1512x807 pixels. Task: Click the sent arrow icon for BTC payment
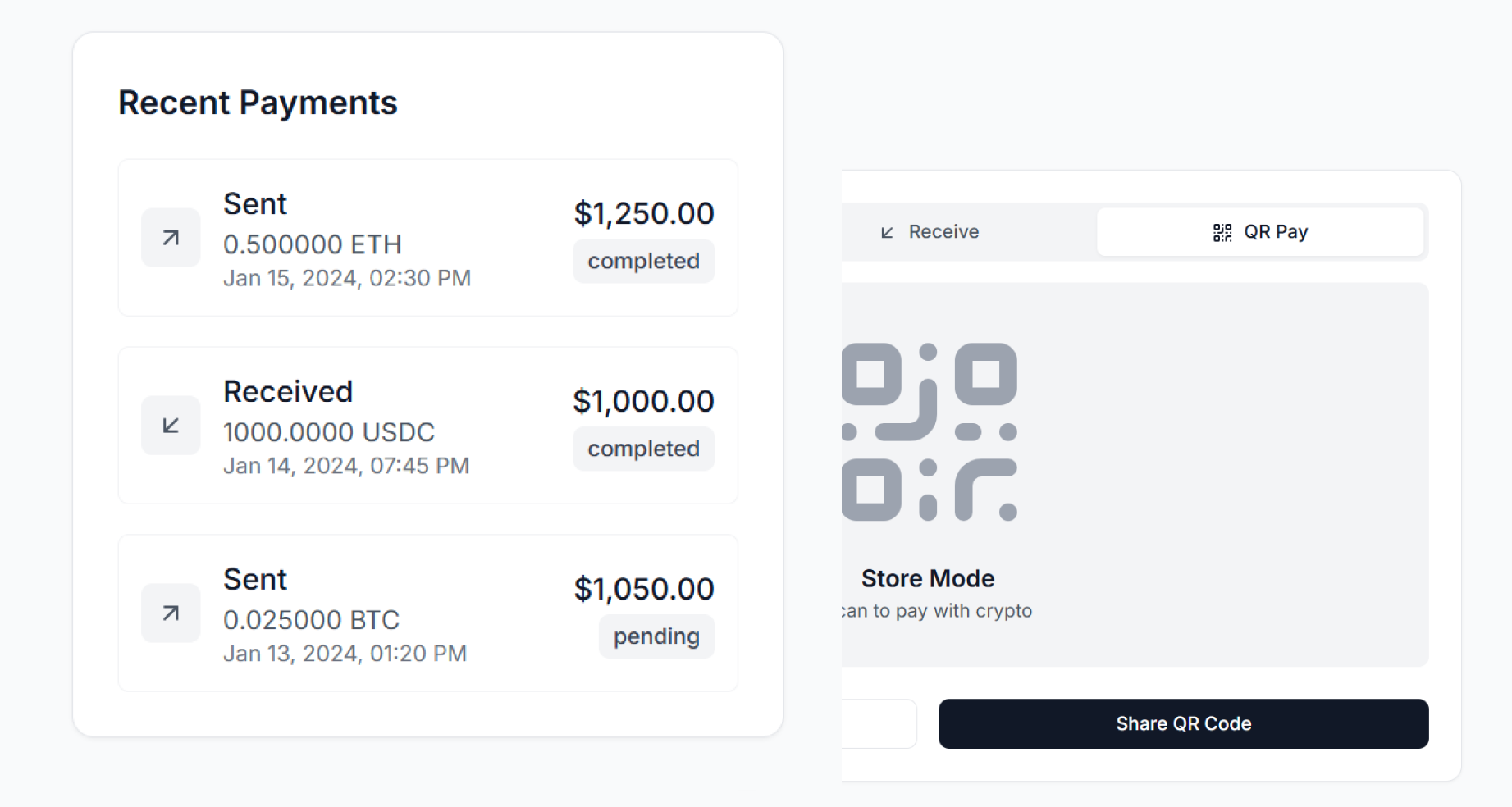171,613
